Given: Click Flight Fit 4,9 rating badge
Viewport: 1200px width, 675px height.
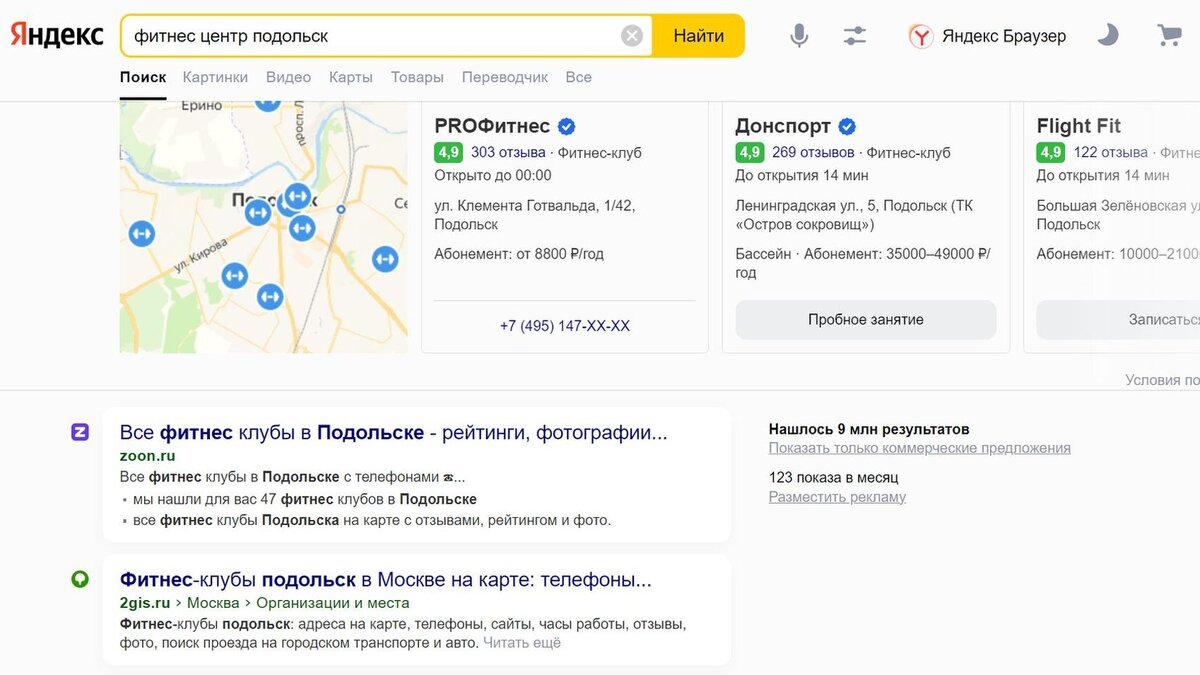Looking at the screenshot, I should (1050, 153).
